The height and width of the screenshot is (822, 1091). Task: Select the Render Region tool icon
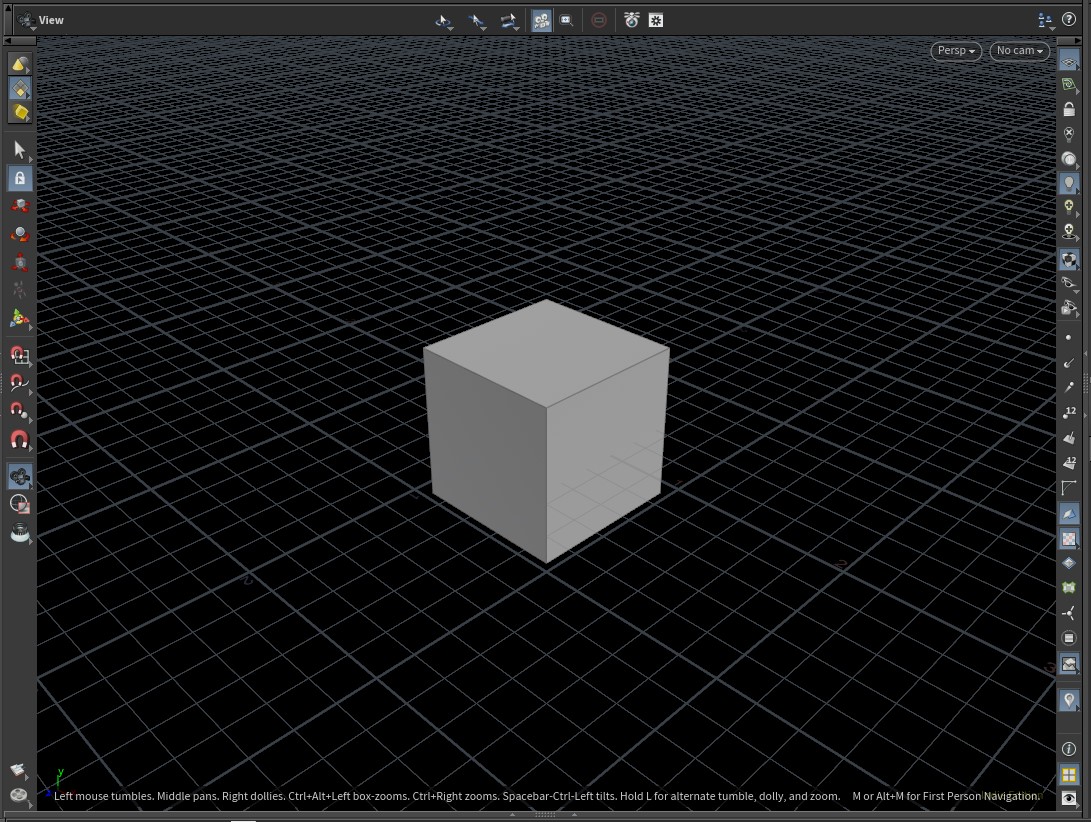click(19, 504)
